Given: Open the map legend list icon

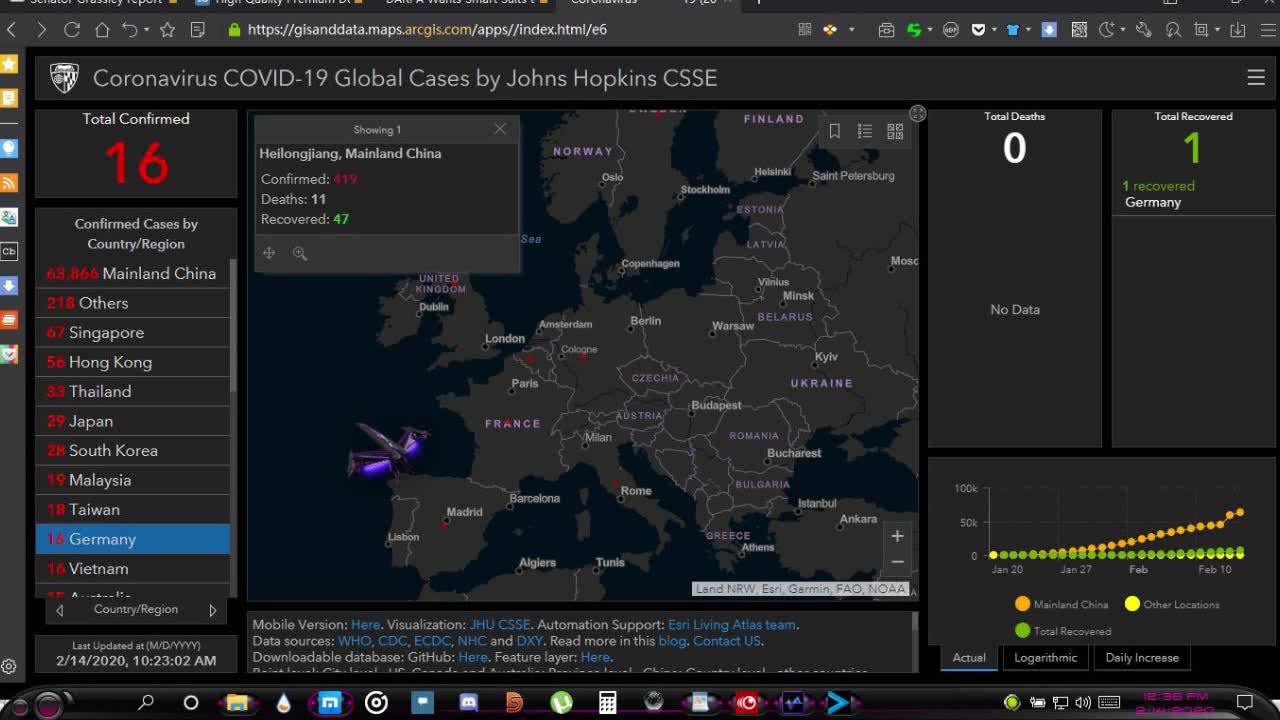Looking at the screenshot, I should [x=865, y=131].
